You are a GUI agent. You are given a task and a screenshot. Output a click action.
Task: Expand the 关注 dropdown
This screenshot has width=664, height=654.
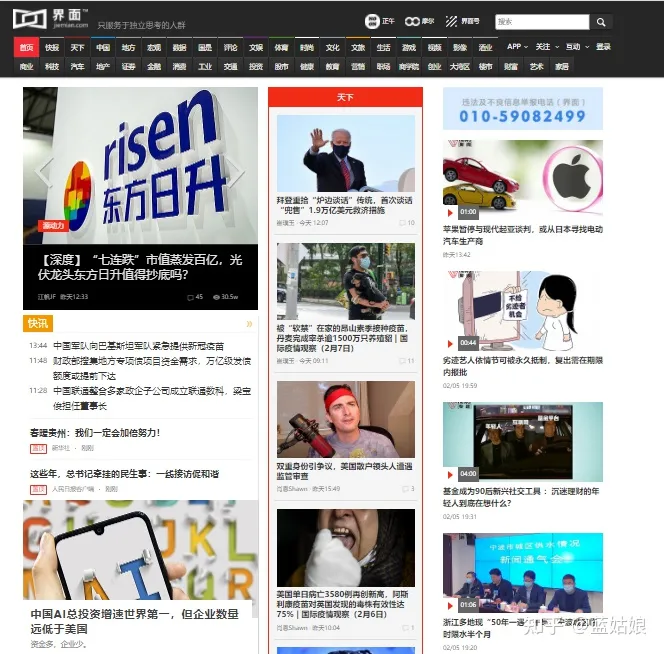[x=547, y=47]
